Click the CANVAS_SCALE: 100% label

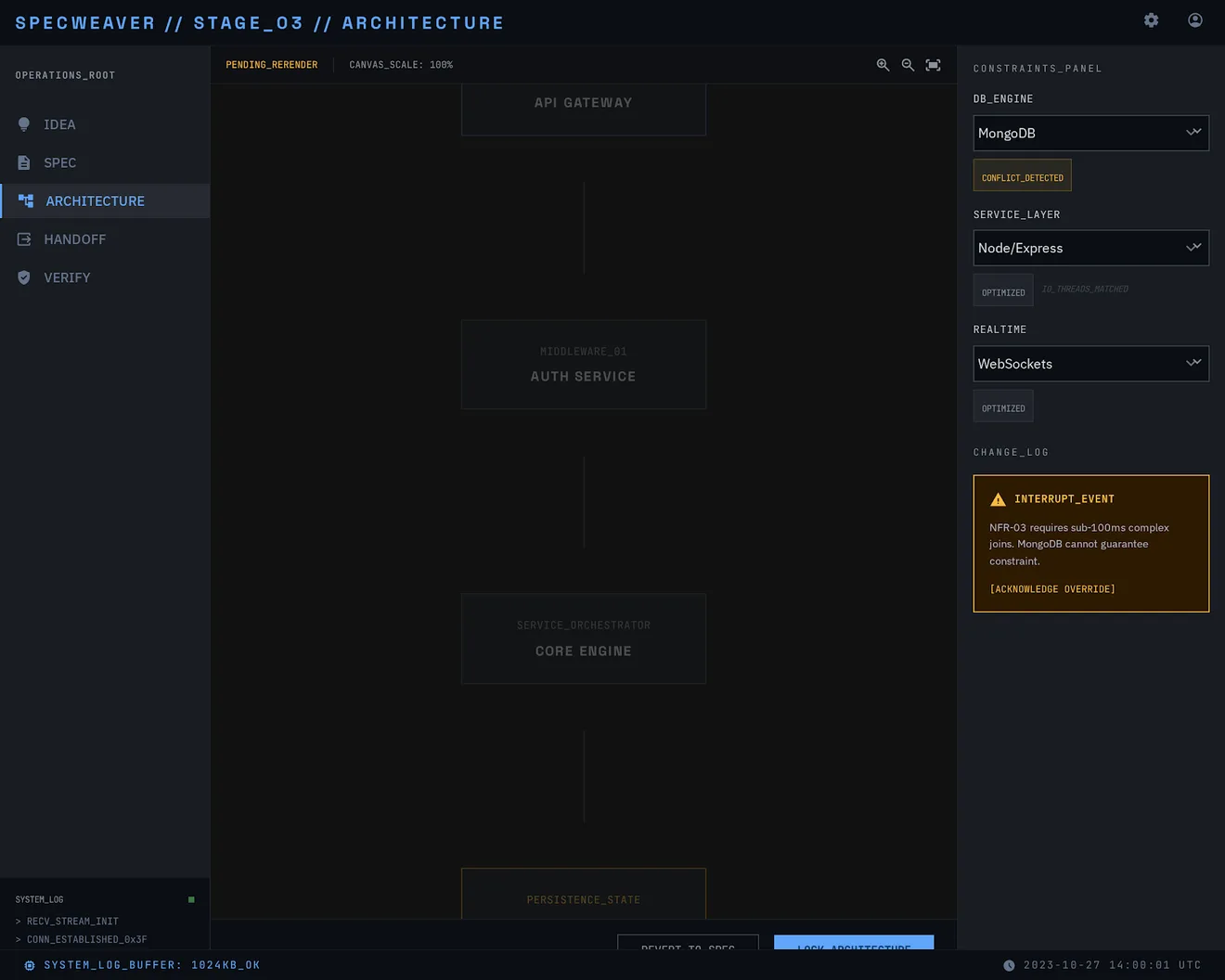click(401, 65)
